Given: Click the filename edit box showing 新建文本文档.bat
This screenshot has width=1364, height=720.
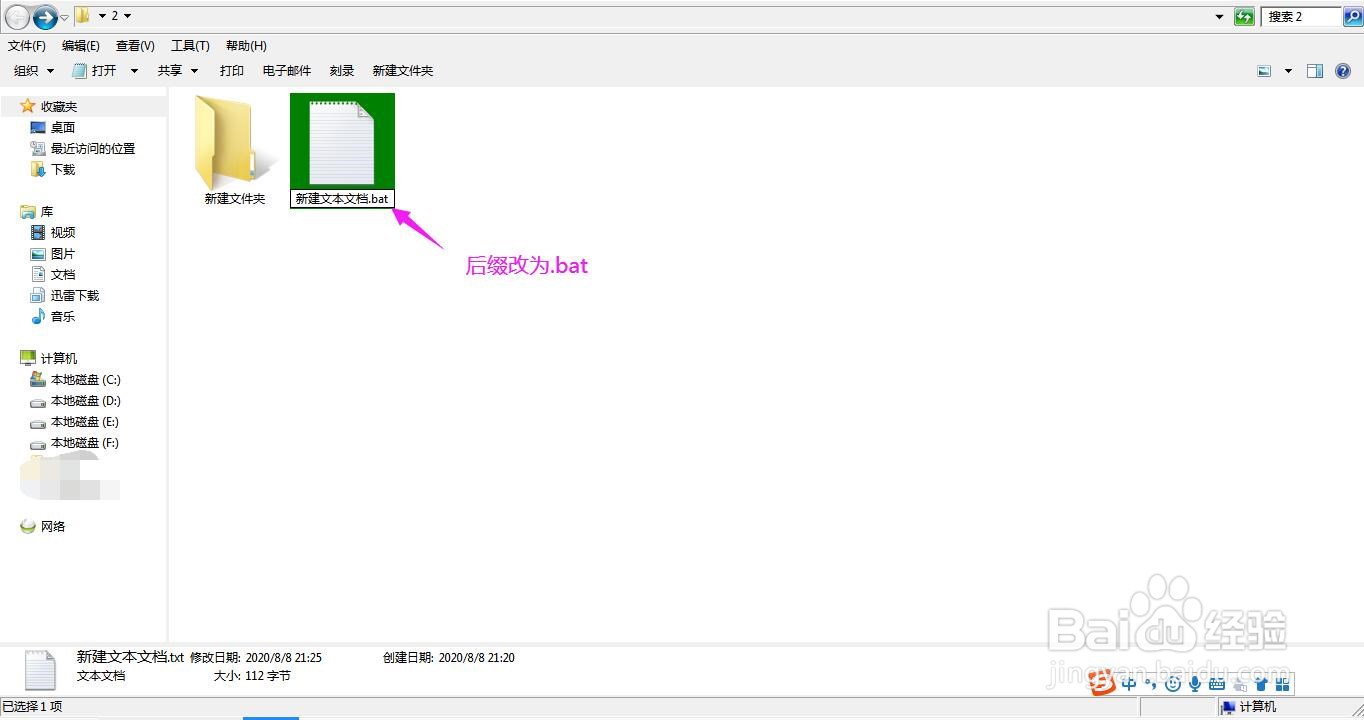Looking at the screenshot, I should point(342,199).
